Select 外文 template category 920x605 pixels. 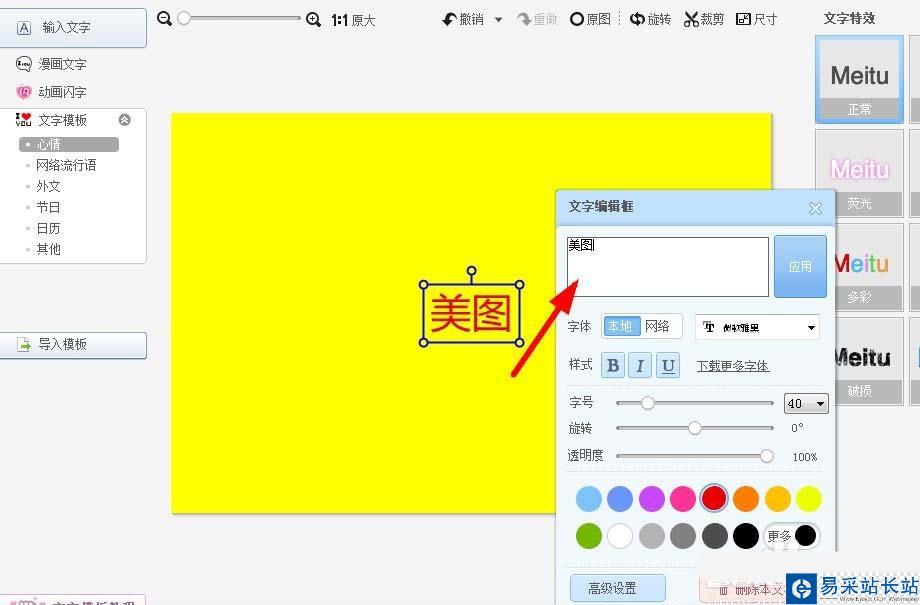48,187
